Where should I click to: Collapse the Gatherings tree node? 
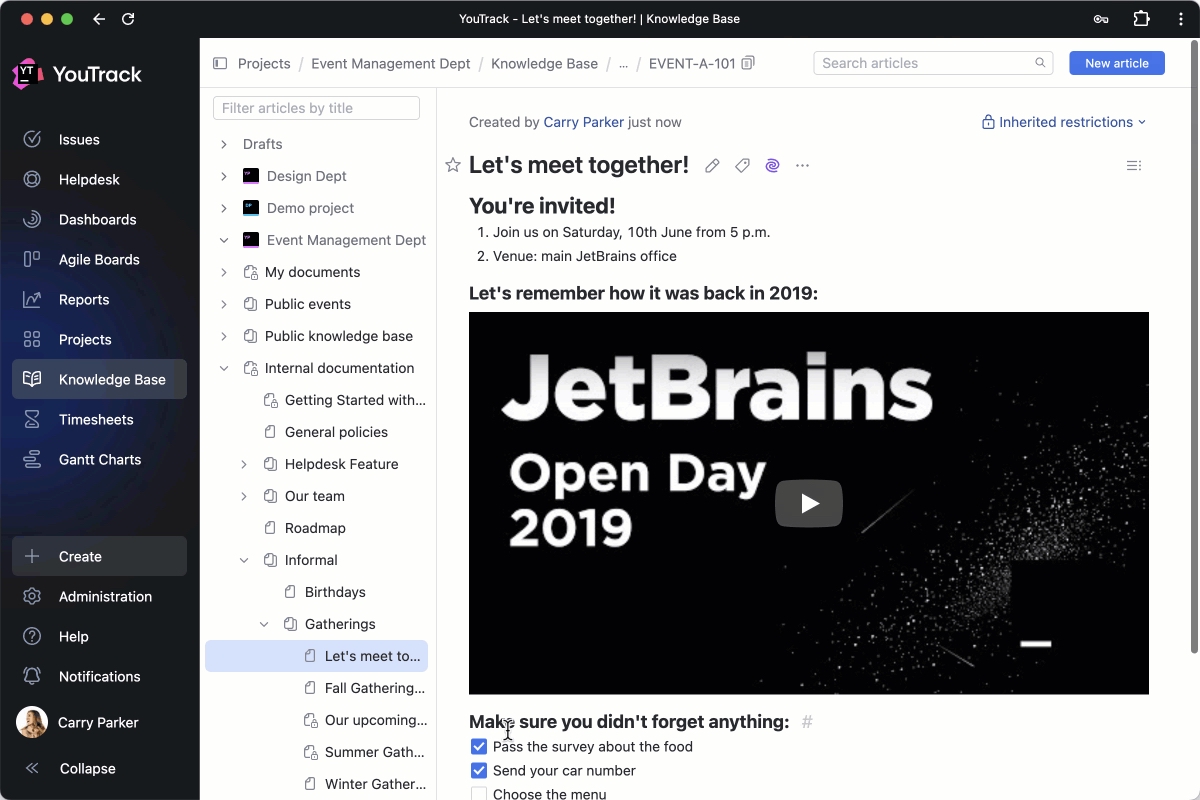point(264,624)
